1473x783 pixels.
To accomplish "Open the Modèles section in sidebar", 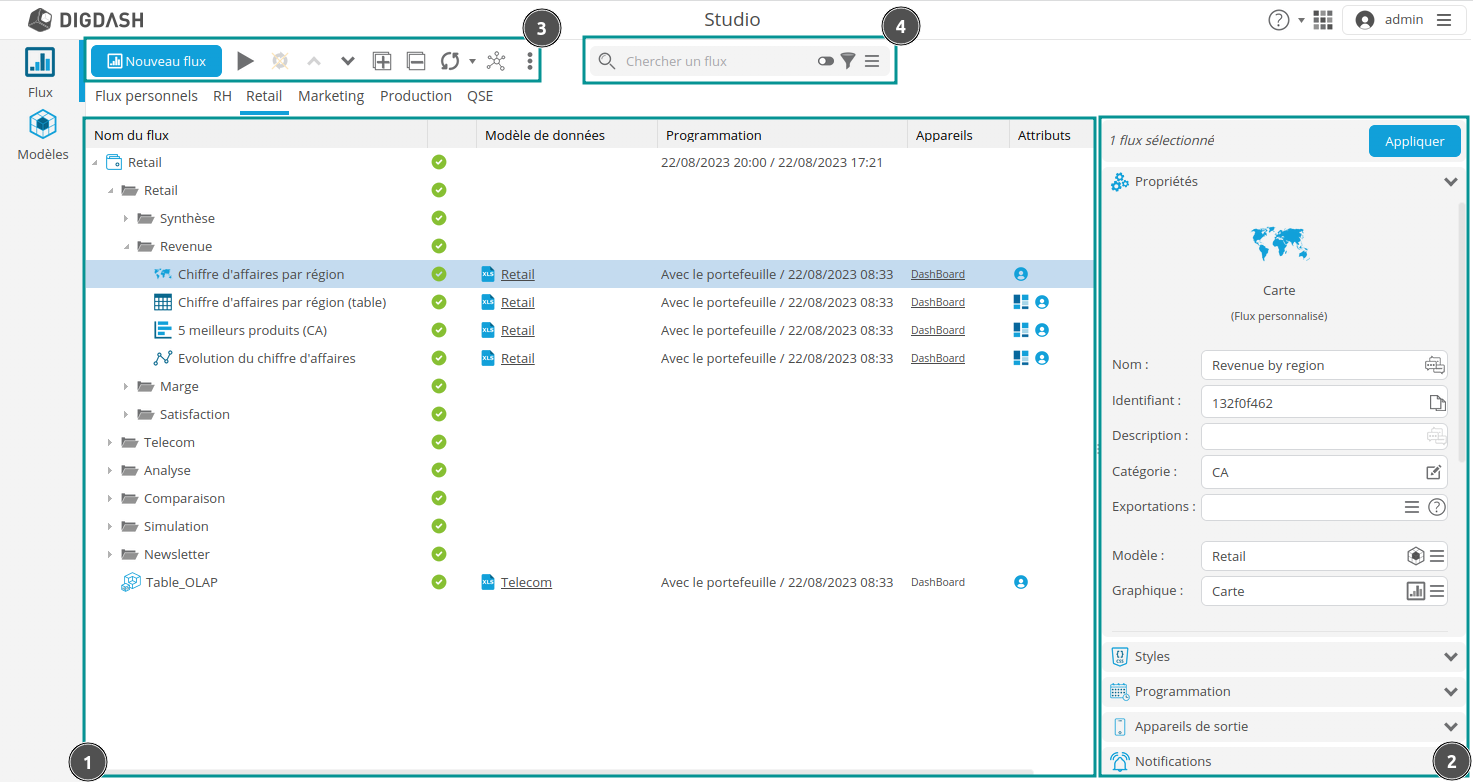I will tap(43, 136).
